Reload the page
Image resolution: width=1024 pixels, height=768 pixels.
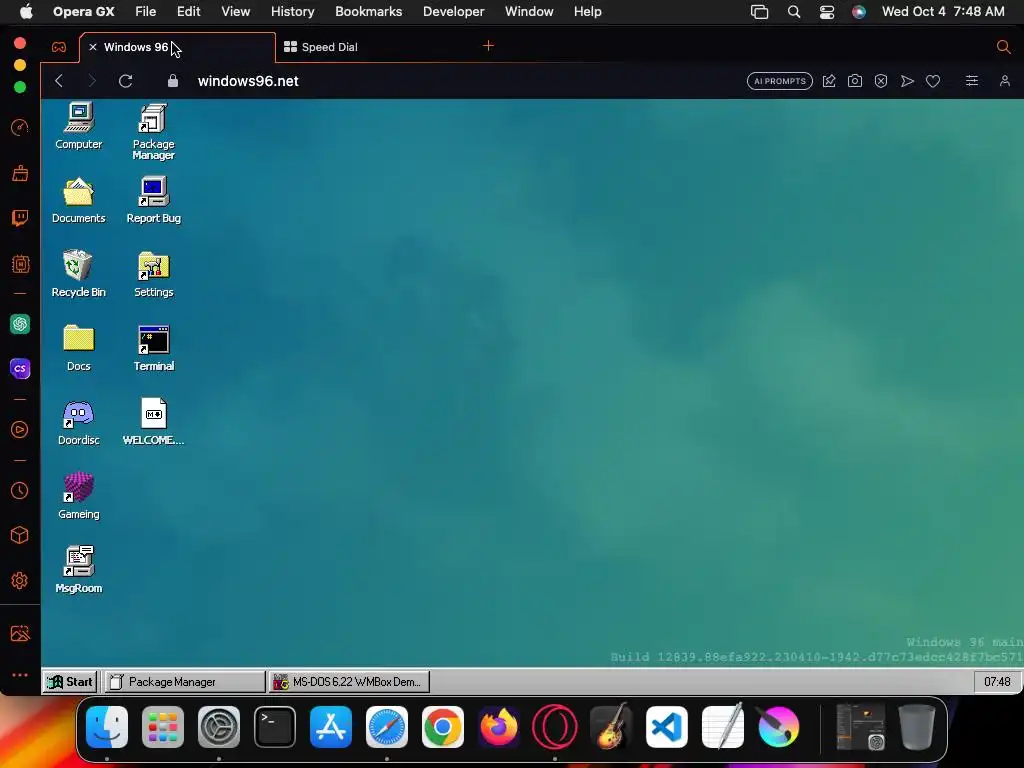point(125,81)
